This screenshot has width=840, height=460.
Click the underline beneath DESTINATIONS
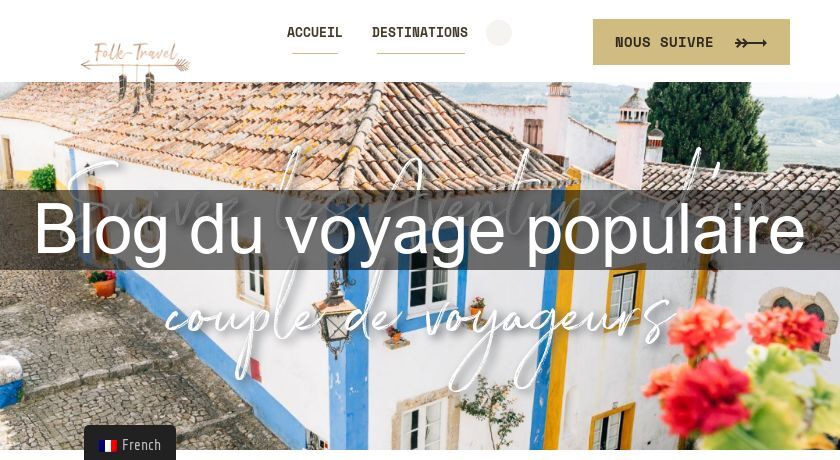coord(421,54)
